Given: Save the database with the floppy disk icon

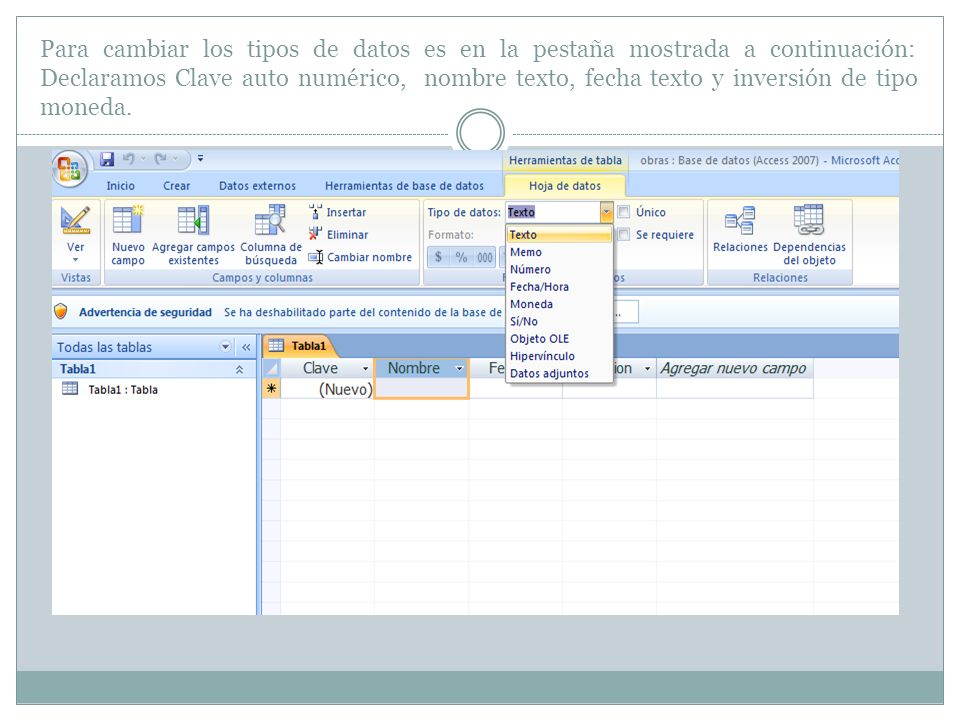Looking at the screenshot, I should click(x=107, y=159).
